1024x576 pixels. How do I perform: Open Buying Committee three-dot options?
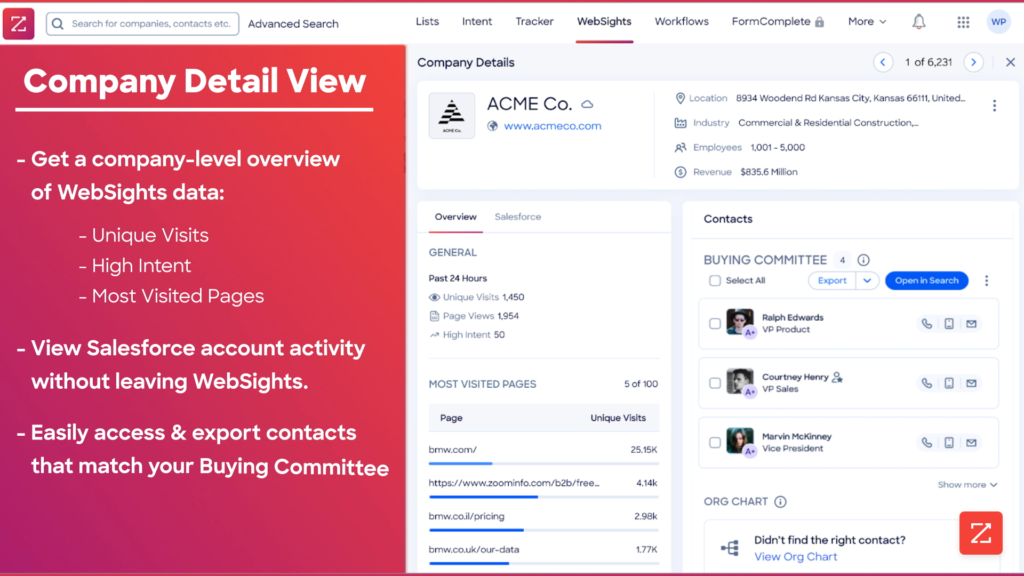click(987, 280)
